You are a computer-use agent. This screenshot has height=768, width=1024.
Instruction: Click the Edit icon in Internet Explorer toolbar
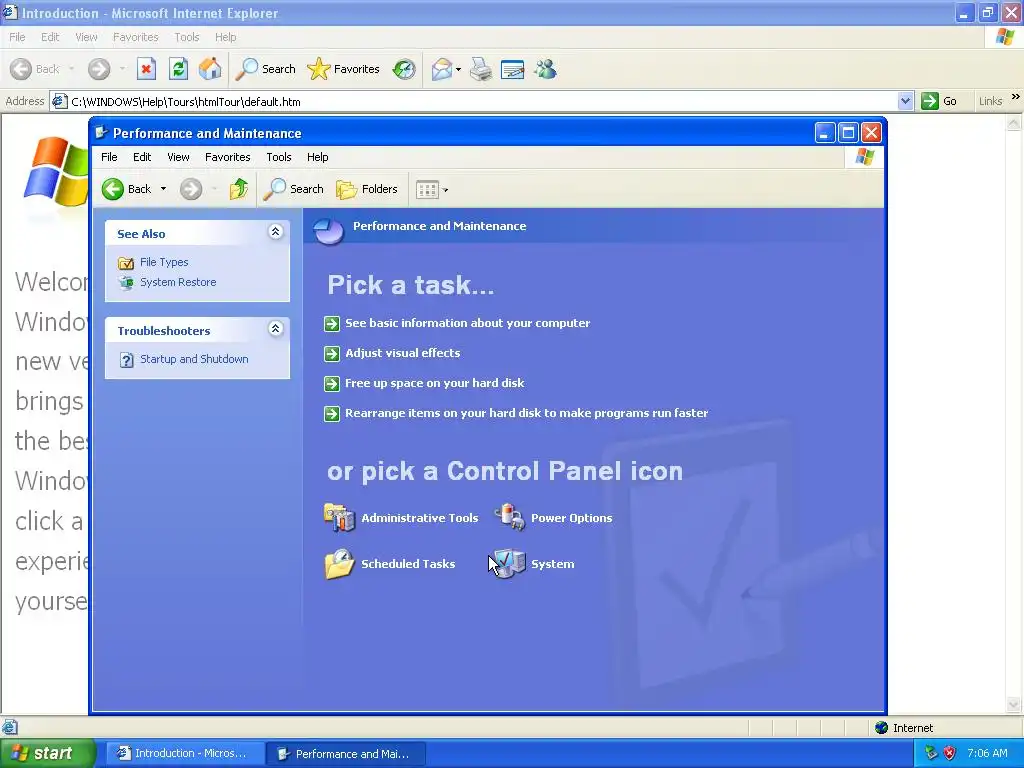(x=513, y=69)
